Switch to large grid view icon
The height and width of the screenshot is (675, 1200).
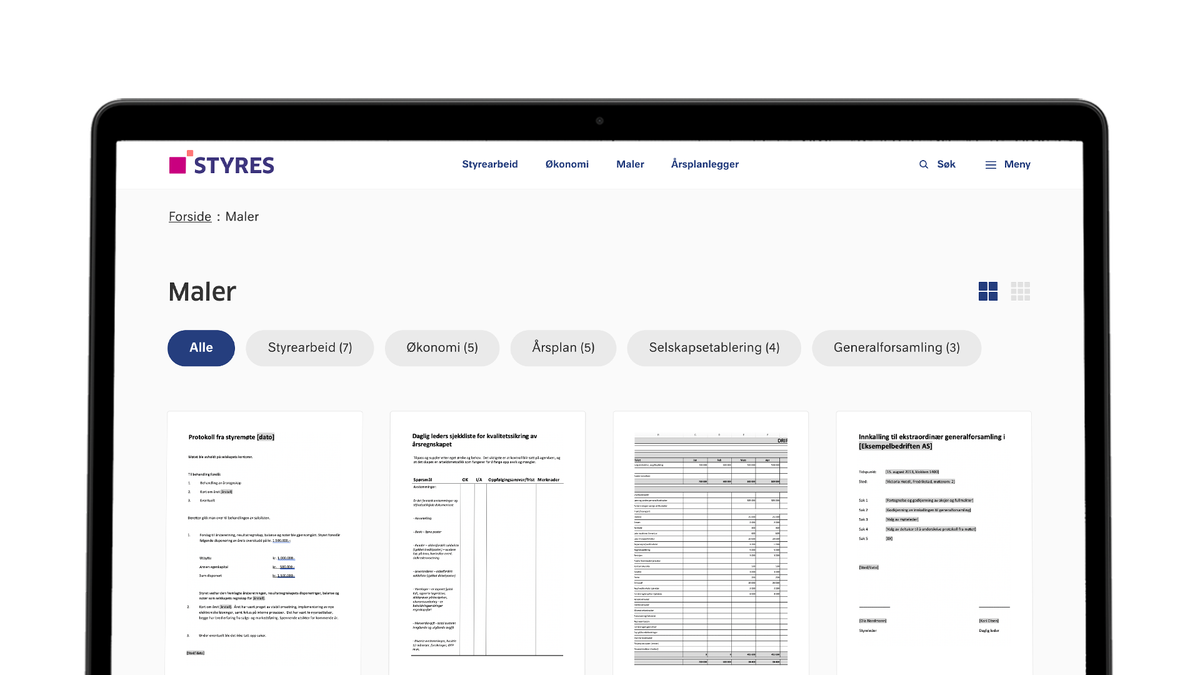pyautogui.click(x=988, y=291)
